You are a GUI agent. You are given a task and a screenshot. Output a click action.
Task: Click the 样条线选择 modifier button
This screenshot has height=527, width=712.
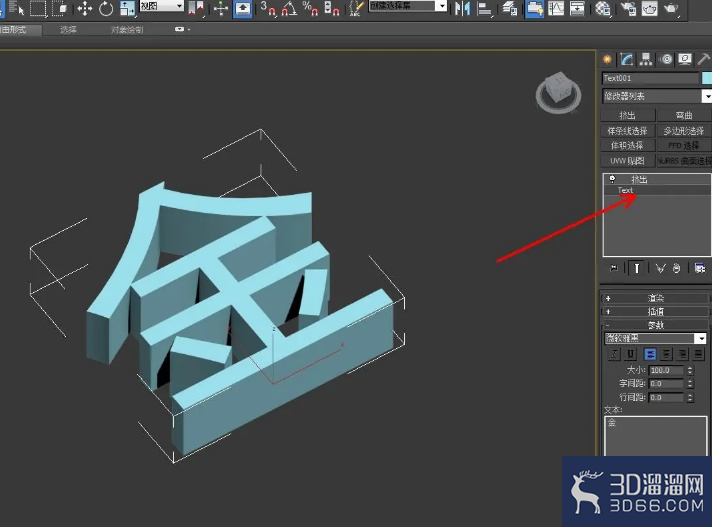628,131
